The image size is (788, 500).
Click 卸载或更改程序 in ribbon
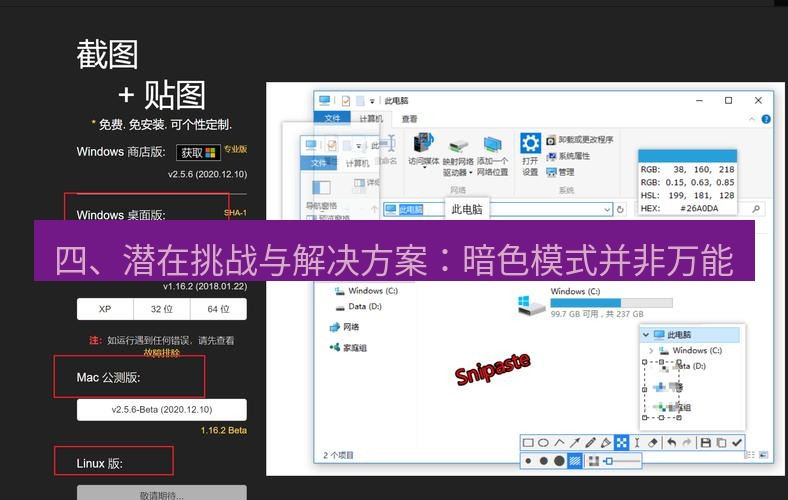(580, 140)
